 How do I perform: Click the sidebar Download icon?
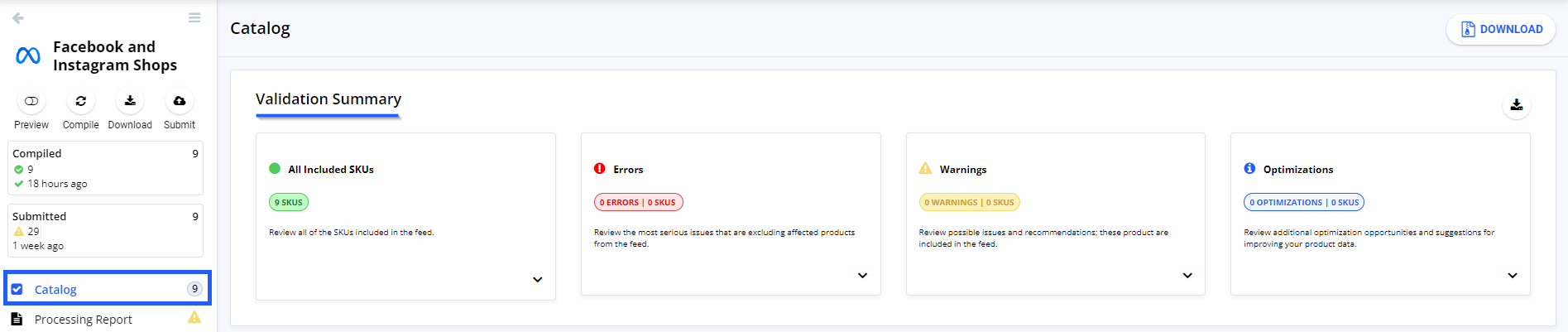tap(130, 101)
